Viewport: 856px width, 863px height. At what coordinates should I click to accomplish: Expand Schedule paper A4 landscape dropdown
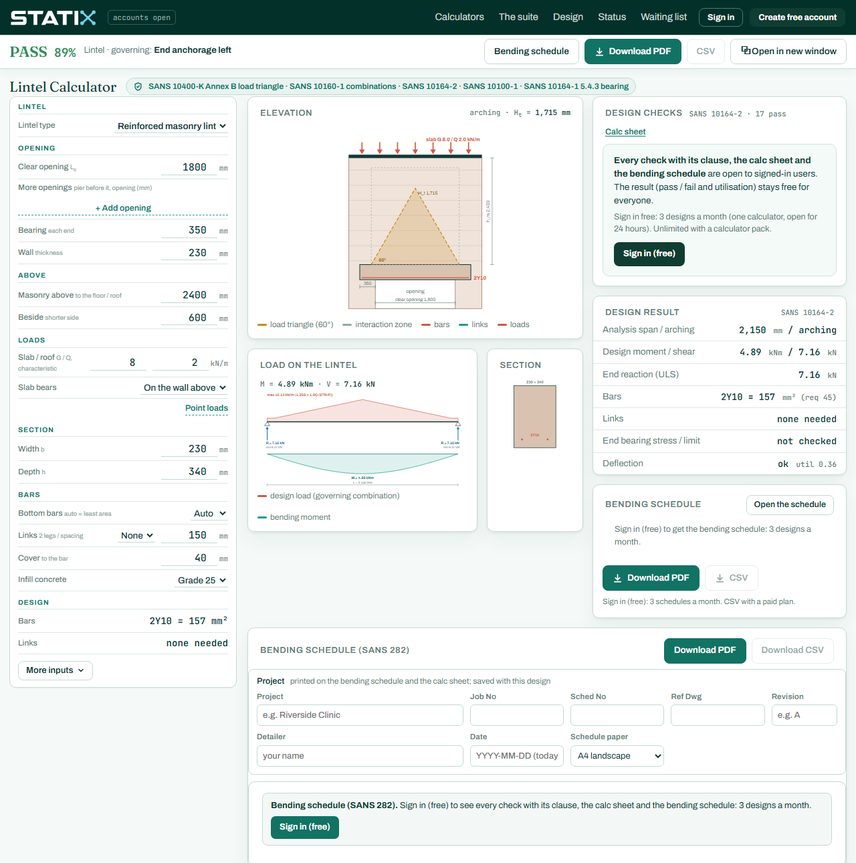617,756
